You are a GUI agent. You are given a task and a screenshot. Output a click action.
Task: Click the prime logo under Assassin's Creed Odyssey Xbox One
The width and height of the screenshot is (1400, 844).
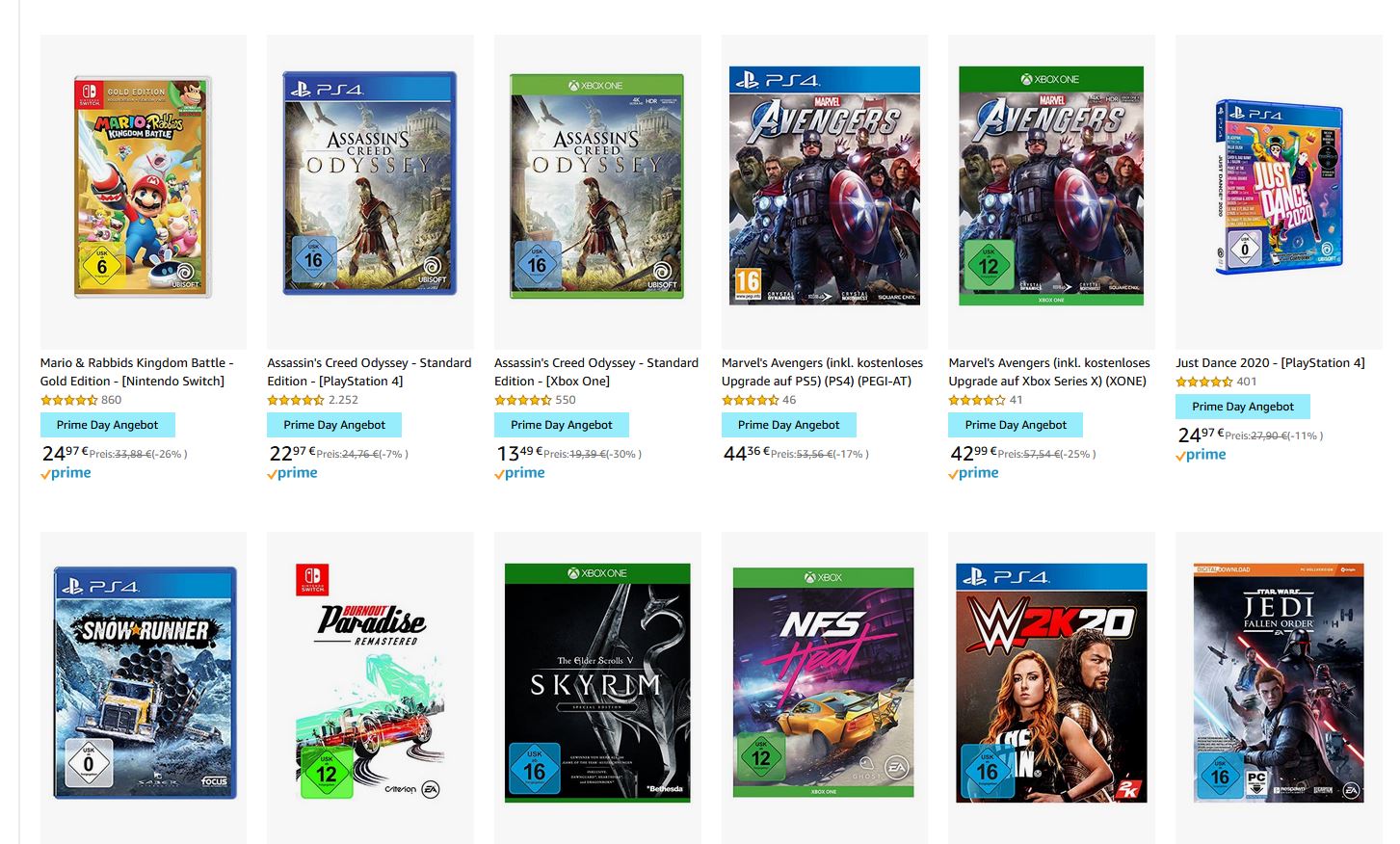(x=520, y=472)
